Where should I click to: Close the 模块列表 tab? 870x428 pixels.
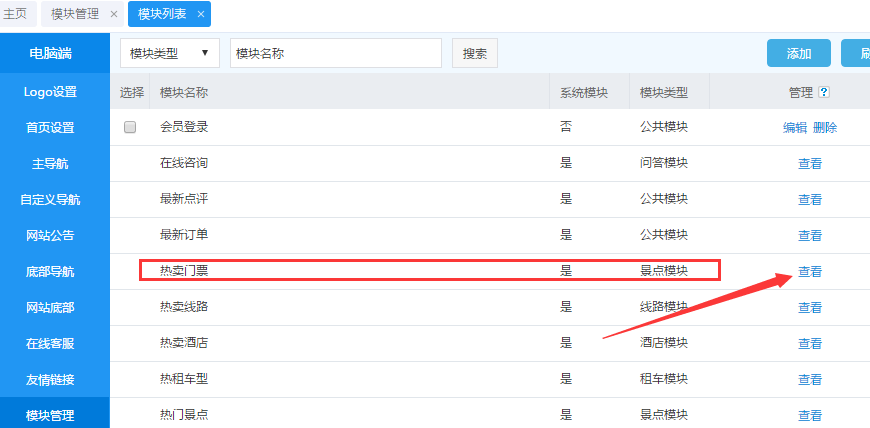[201, 14]
